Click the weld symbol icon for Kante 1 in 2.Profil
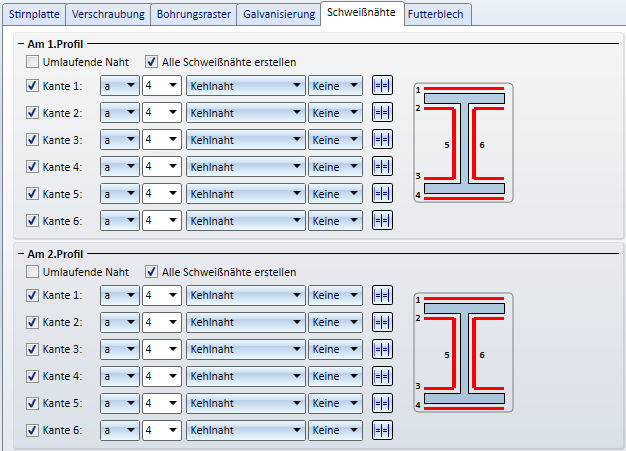The width and height of the screenshot is (626, 451). 382,295
